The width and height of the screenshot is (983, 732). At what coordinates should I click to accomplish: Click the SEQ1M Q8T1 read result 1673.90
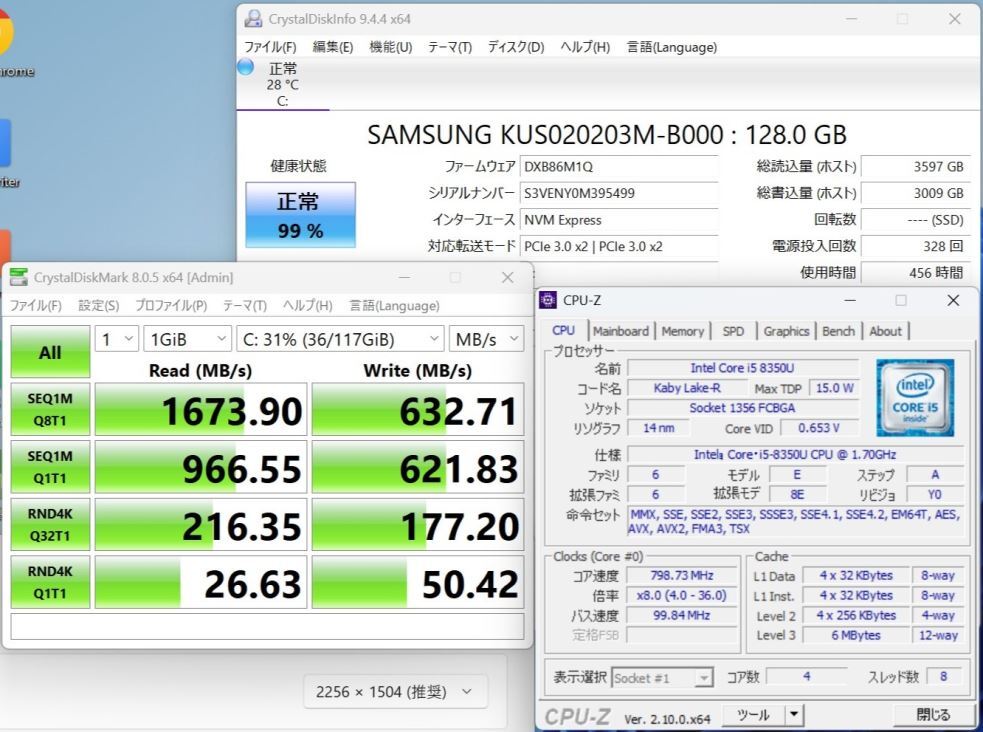pos(201,409)
